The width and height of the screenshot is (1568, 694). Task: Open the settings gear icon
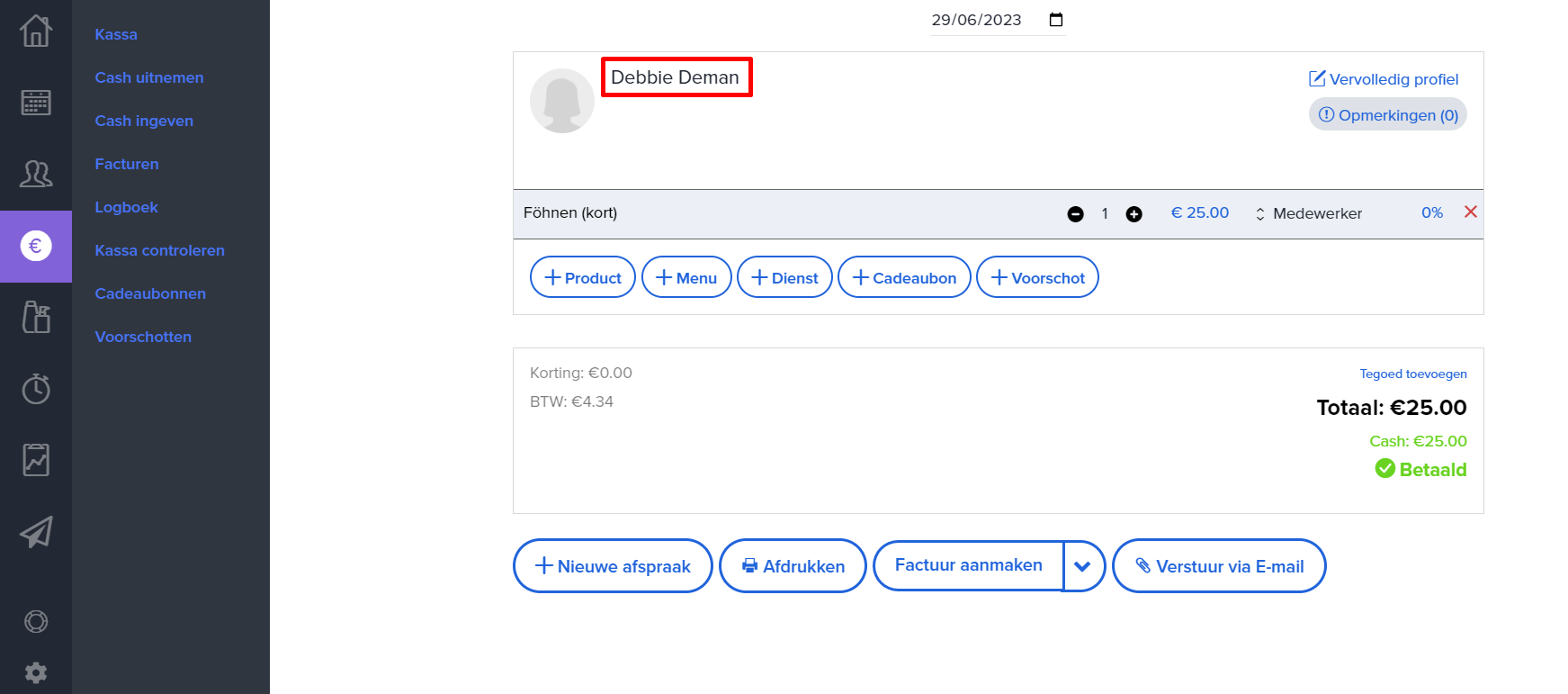tap(36, 672)
